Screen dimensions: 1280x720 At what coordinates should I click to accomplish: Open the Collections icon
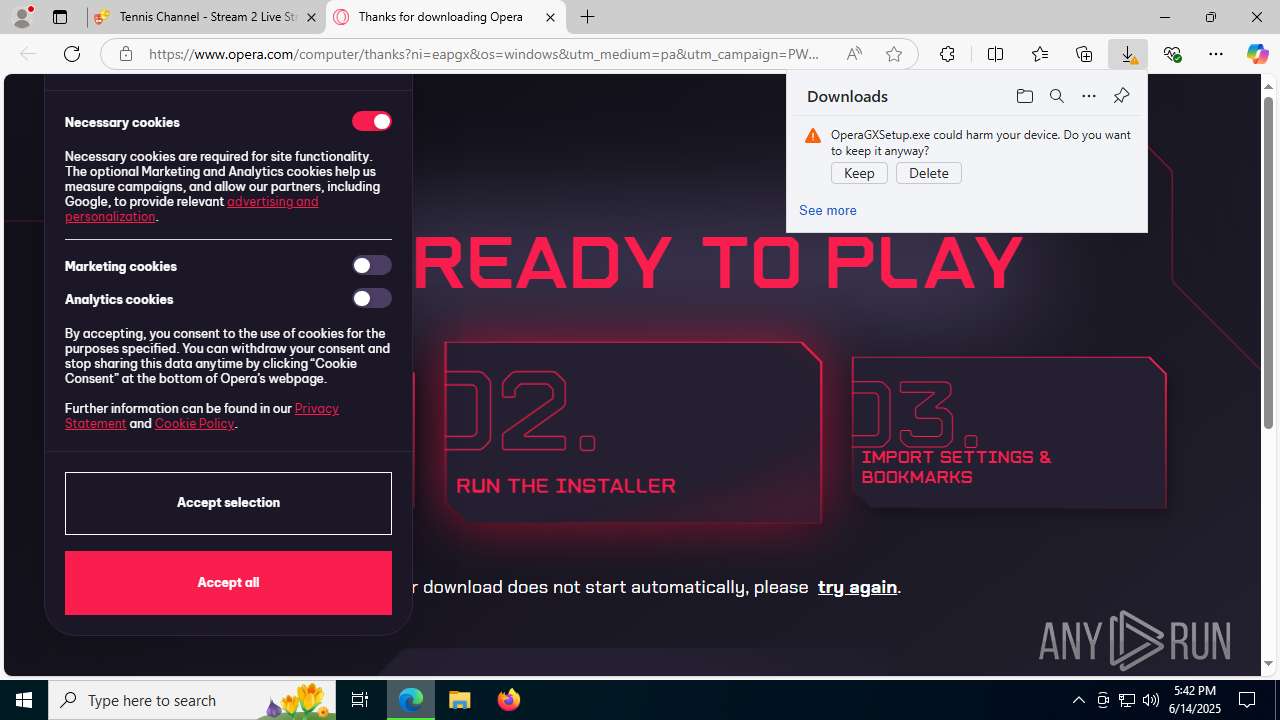(1084, 54)
